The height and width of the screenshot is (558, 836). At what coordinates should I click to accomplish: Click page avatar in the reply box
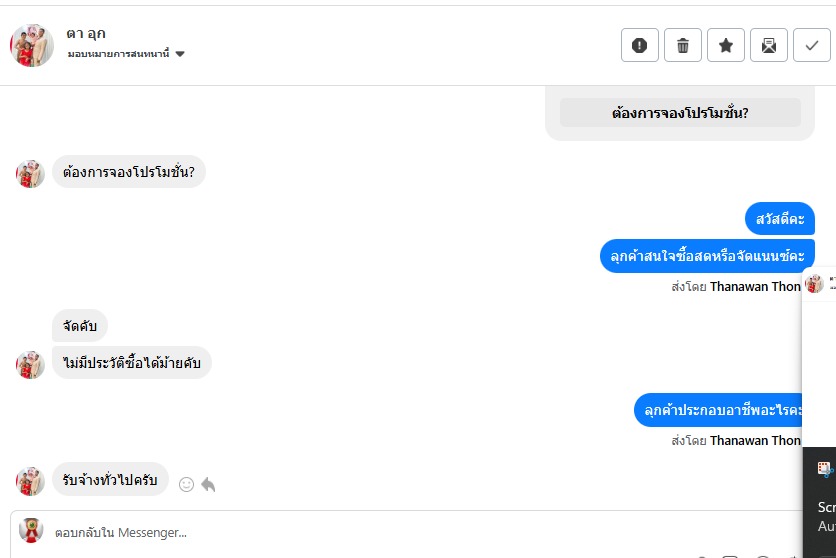[x=31, y=531]
